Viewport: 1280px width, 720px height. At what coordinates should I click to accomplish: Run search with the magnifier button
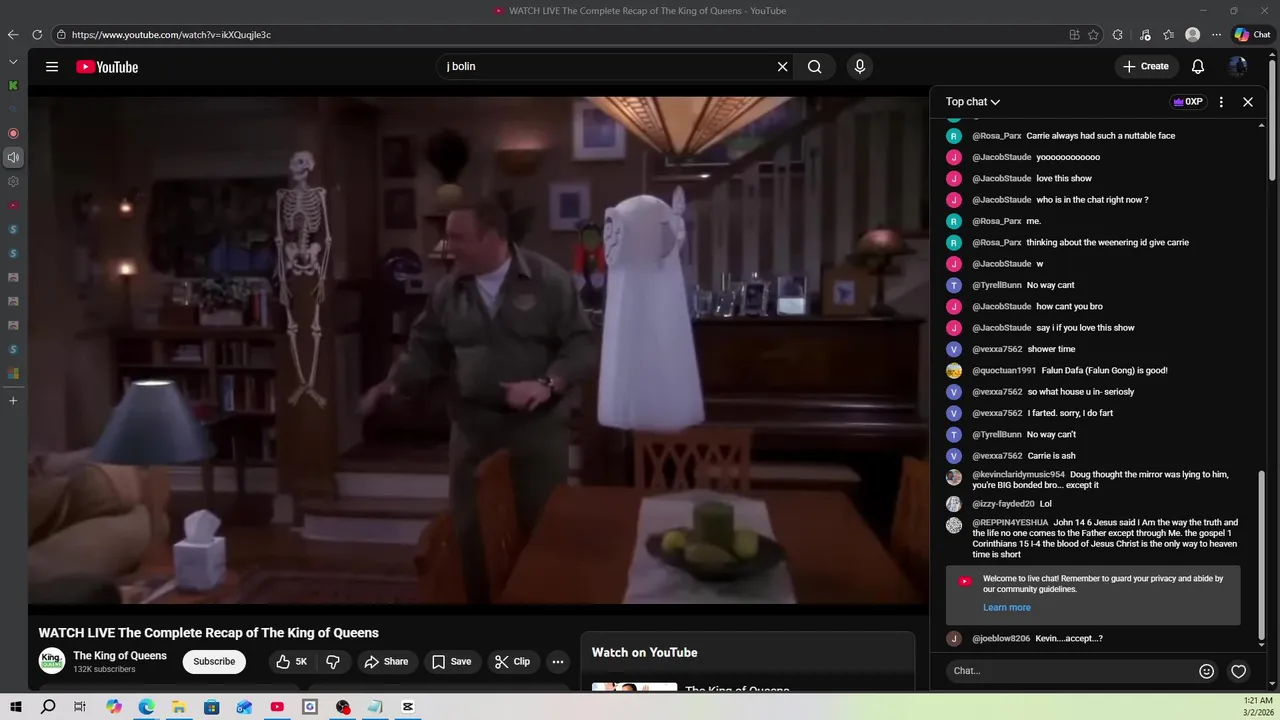pyautogui.click(x=815, y=67)
